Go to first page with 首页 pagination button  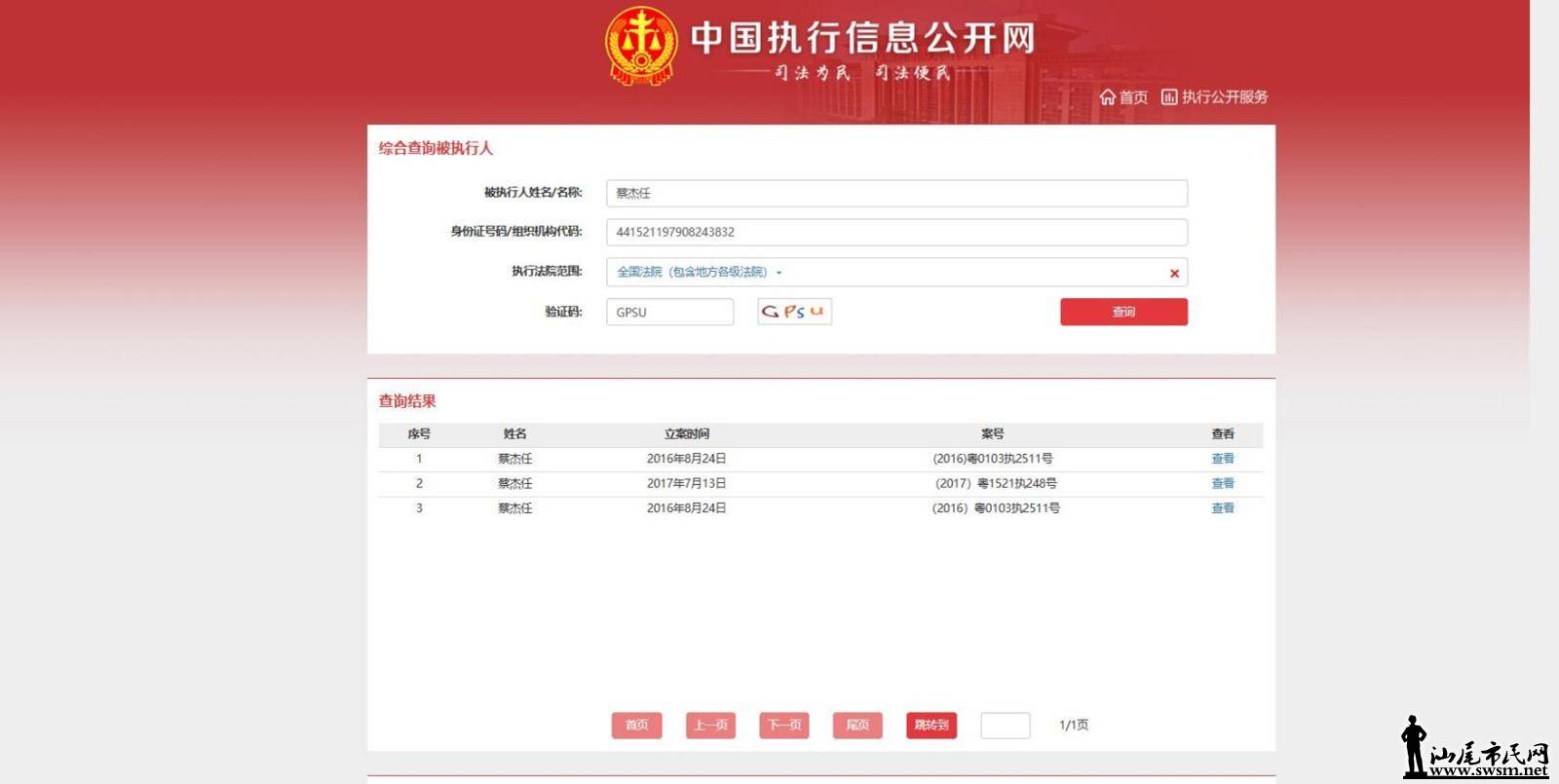pyautogui.click(x=636, y=726)
